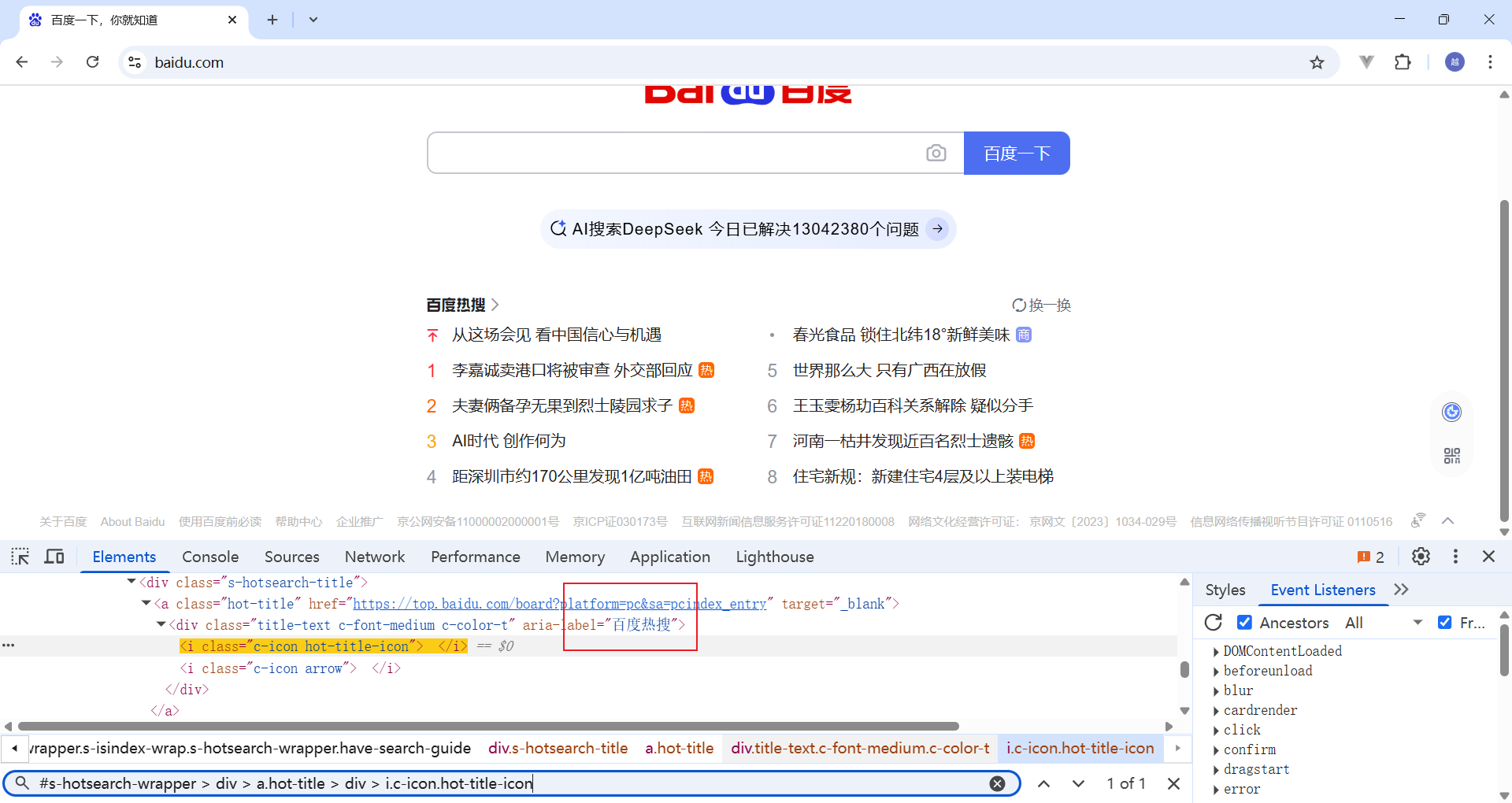1512x803 pixels.
Task: Toggle the Ancestors checkbox
Action: [1244, 623]
